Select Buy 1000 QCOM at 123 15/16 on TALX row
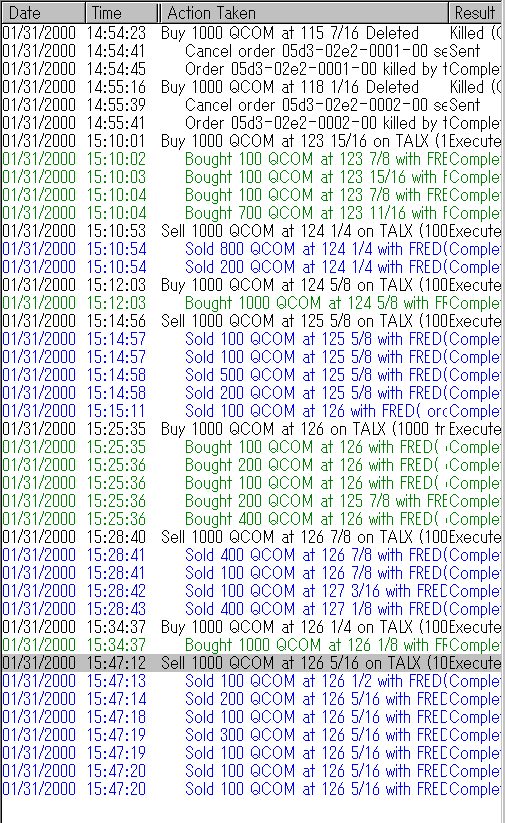This screenshot has width=505, height=823. pos(252,141)
